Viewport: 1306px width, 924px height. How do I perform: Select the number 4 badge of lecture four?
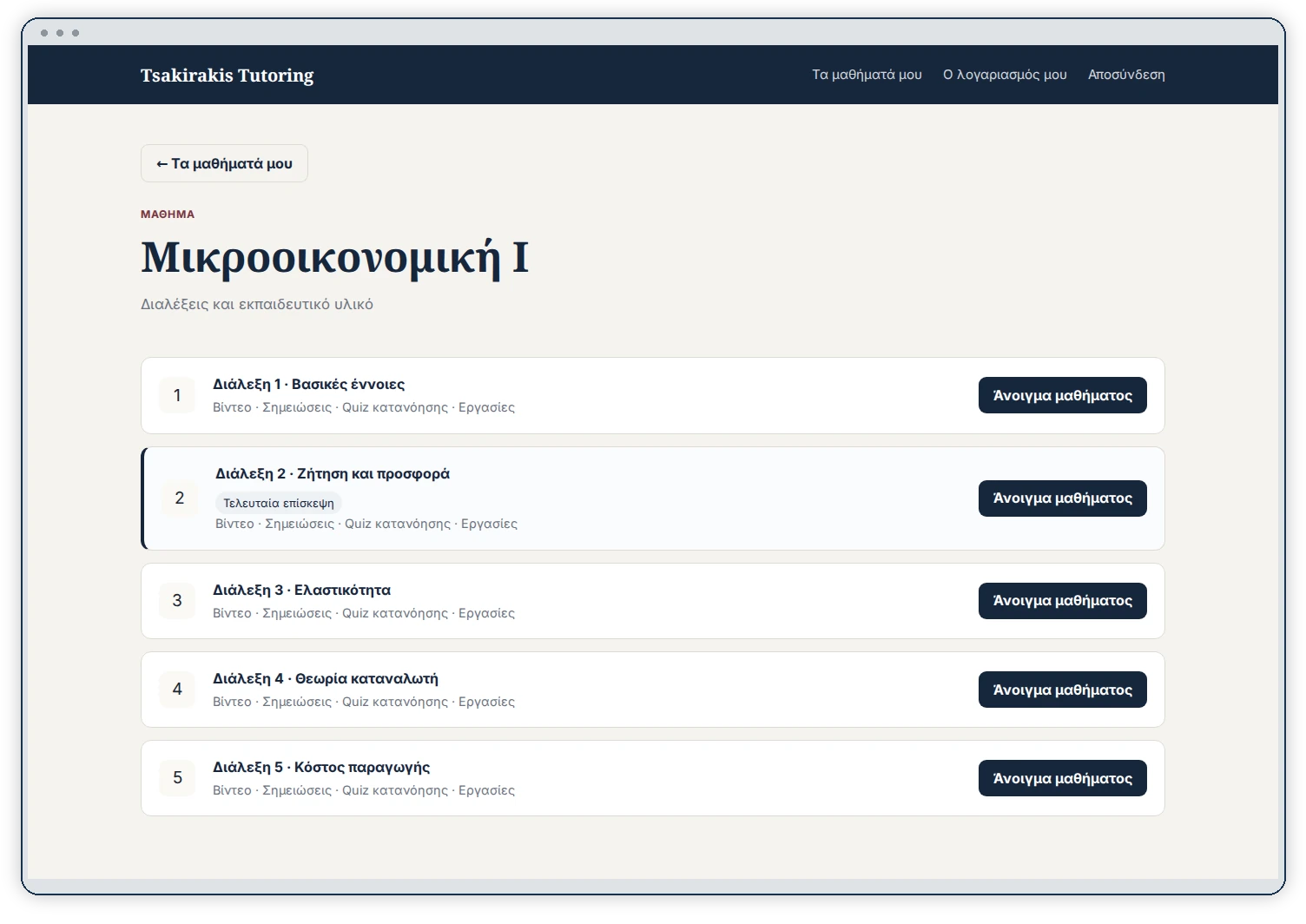[177, 689]
